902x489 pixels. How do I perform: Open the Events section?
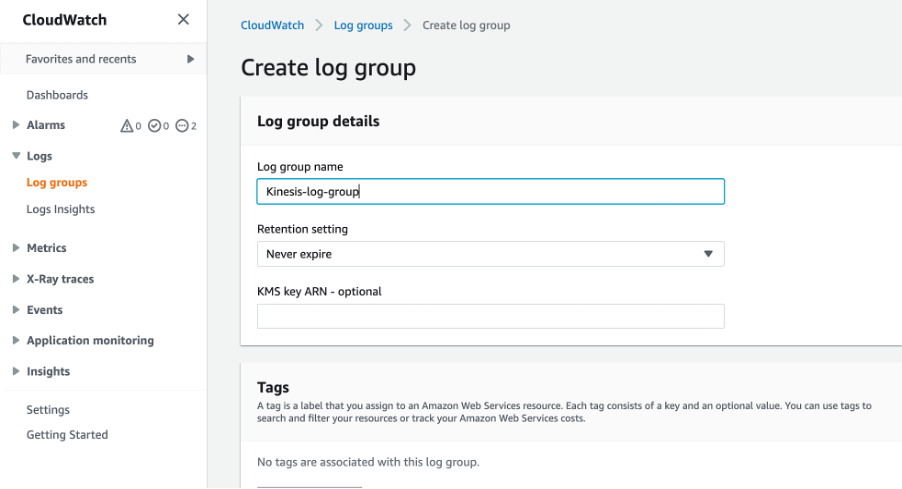coord(44,310)
